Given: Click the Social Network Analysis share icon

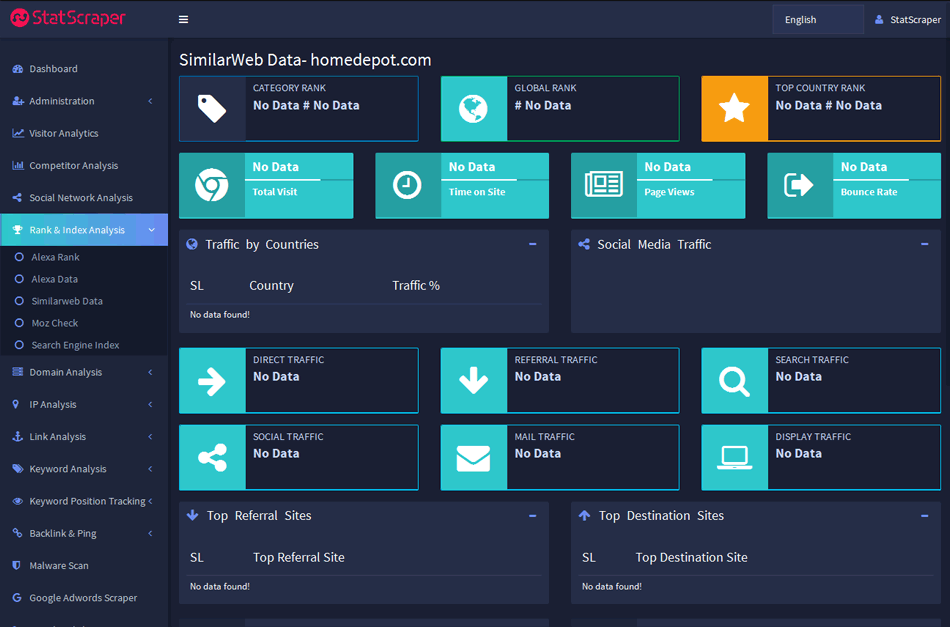Looking at the screenshot, I should 18,197.
